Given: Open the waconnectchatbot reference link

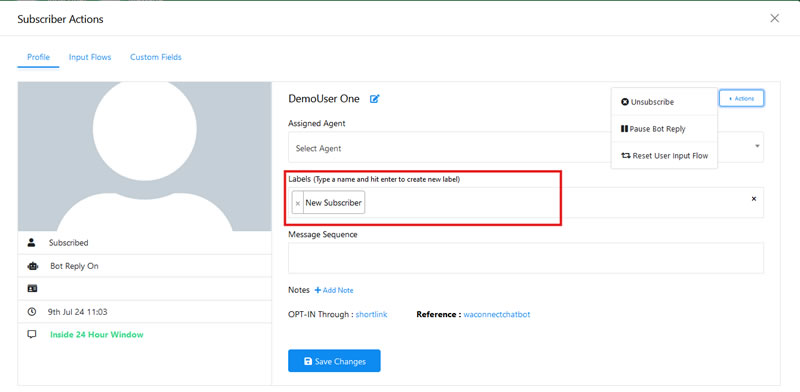Looking at the screenshot, I should point(496,314).
